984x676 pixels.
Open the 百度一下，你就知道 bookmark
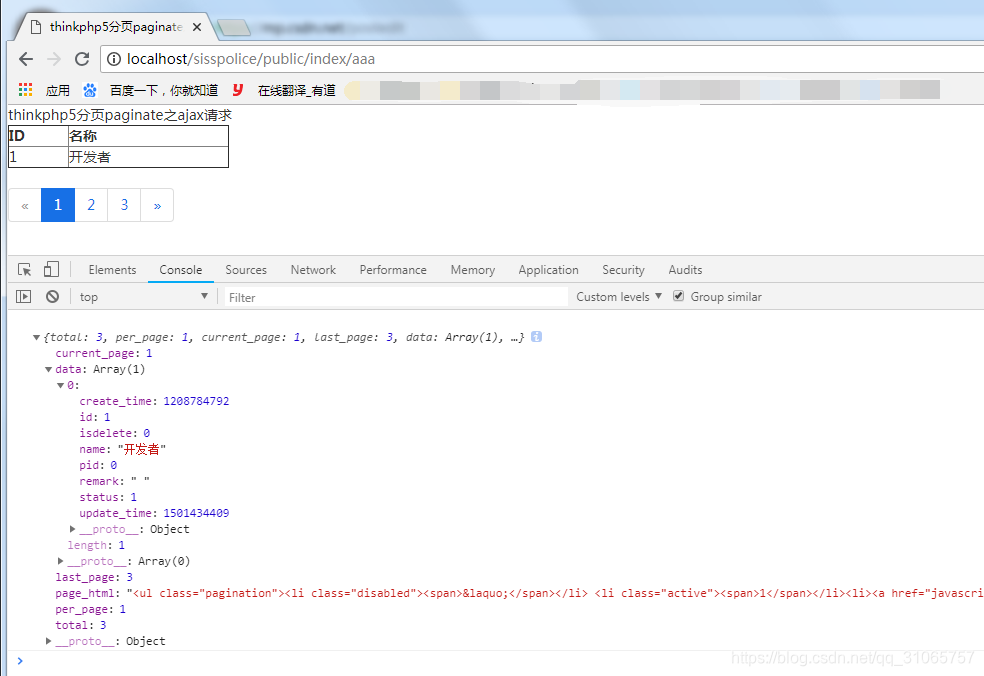(164, 90)
